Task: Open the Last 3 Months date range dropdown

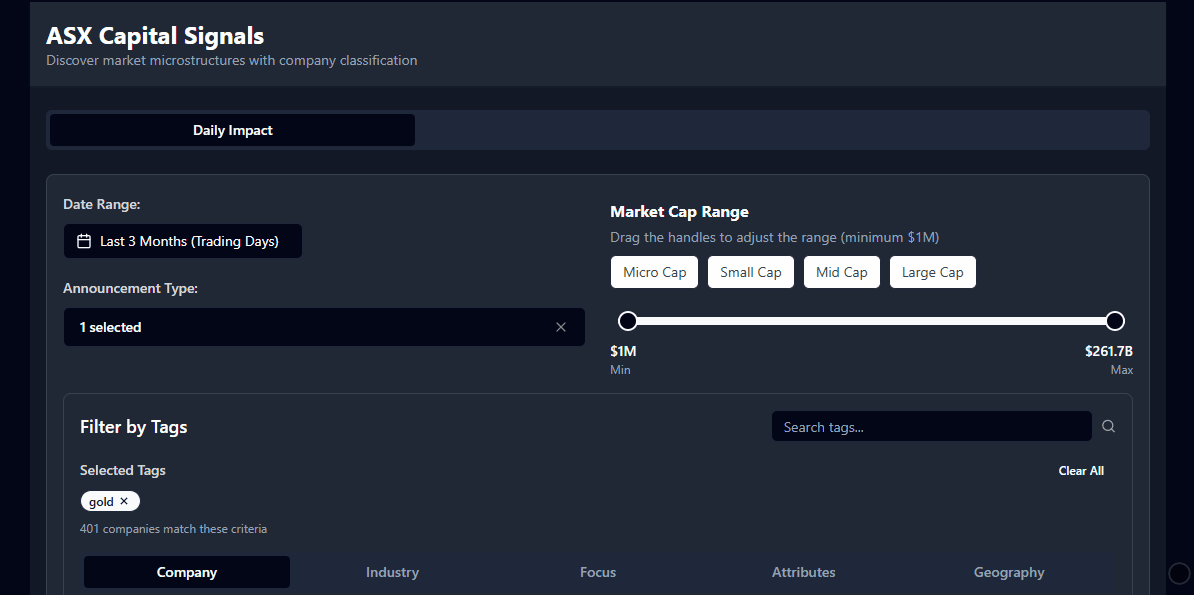Action: pos(183,242)
